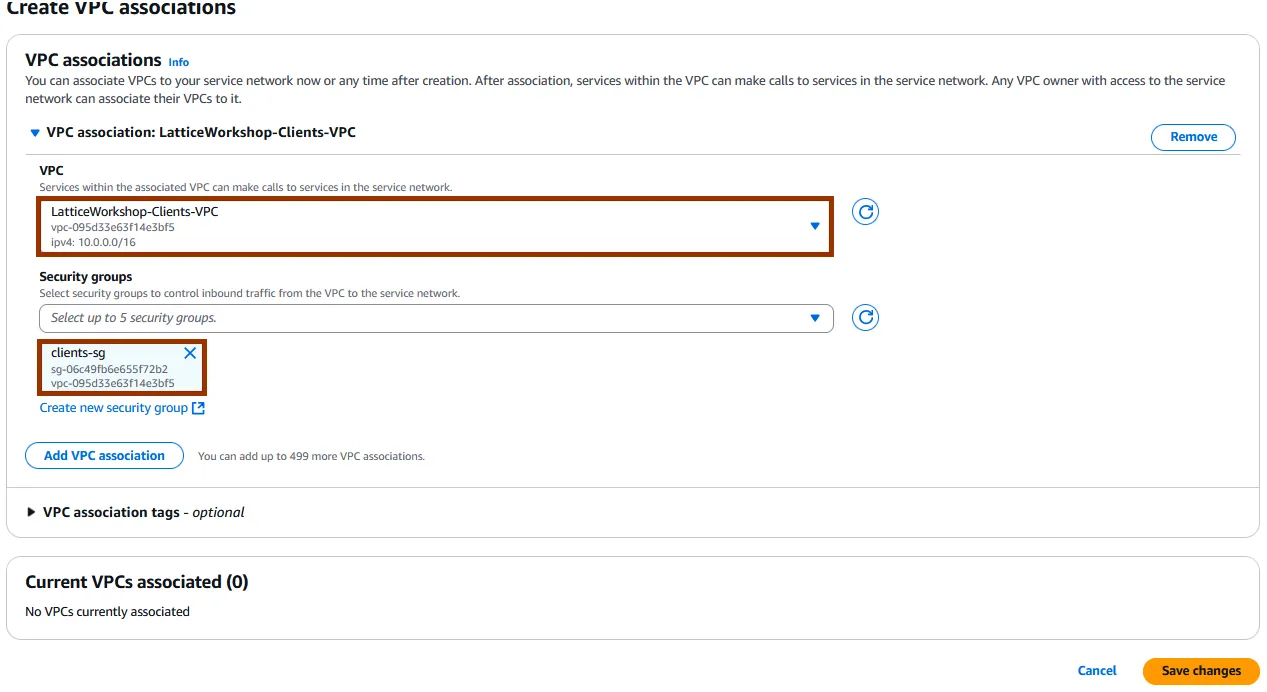Click the Cancel link

click(1097, 671)
